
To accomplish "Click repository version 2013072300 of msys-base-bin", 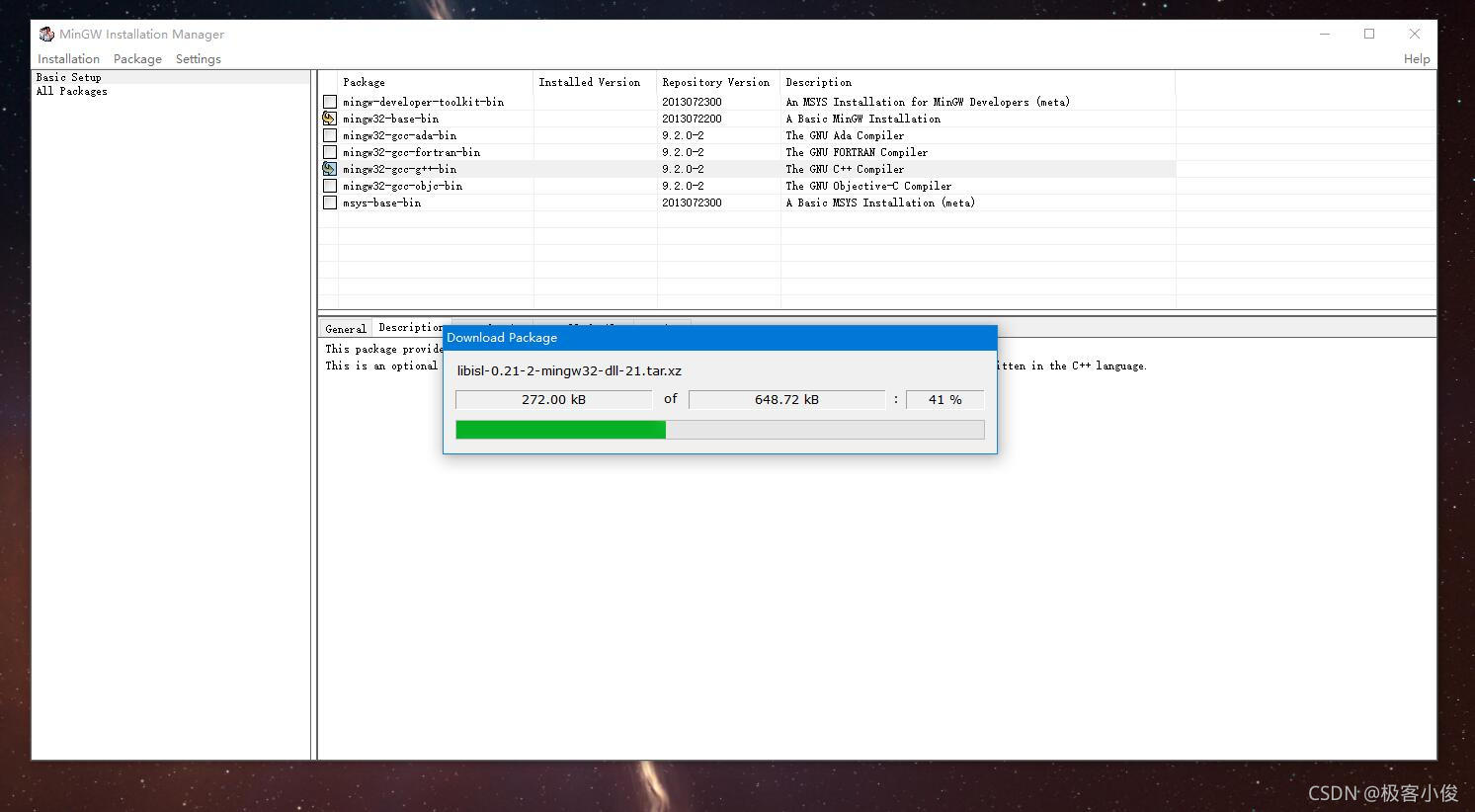I will [x=692, y=203].
